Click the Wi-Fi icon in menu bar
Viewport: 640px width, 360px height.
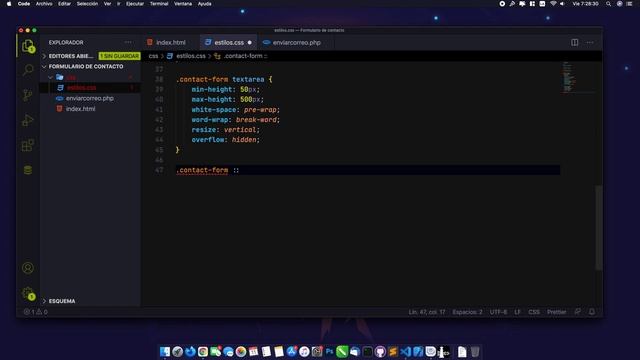tap(553, 4)
